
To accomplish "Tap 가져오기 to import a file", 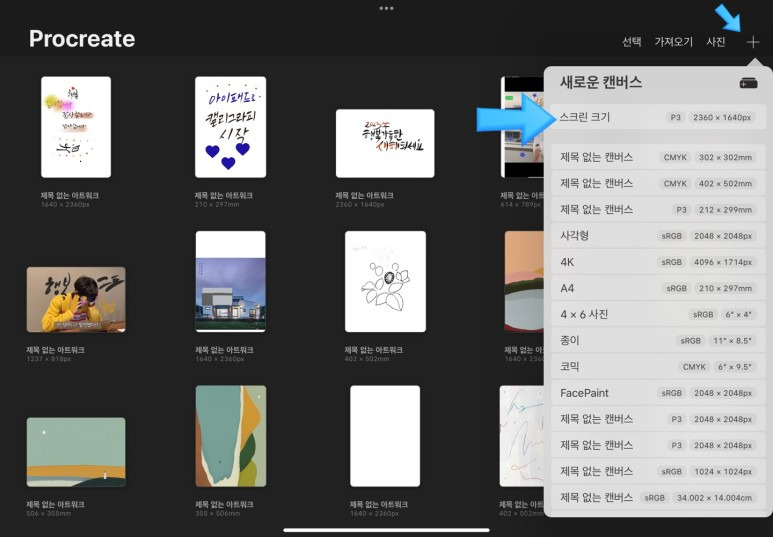I will [673, 42].
